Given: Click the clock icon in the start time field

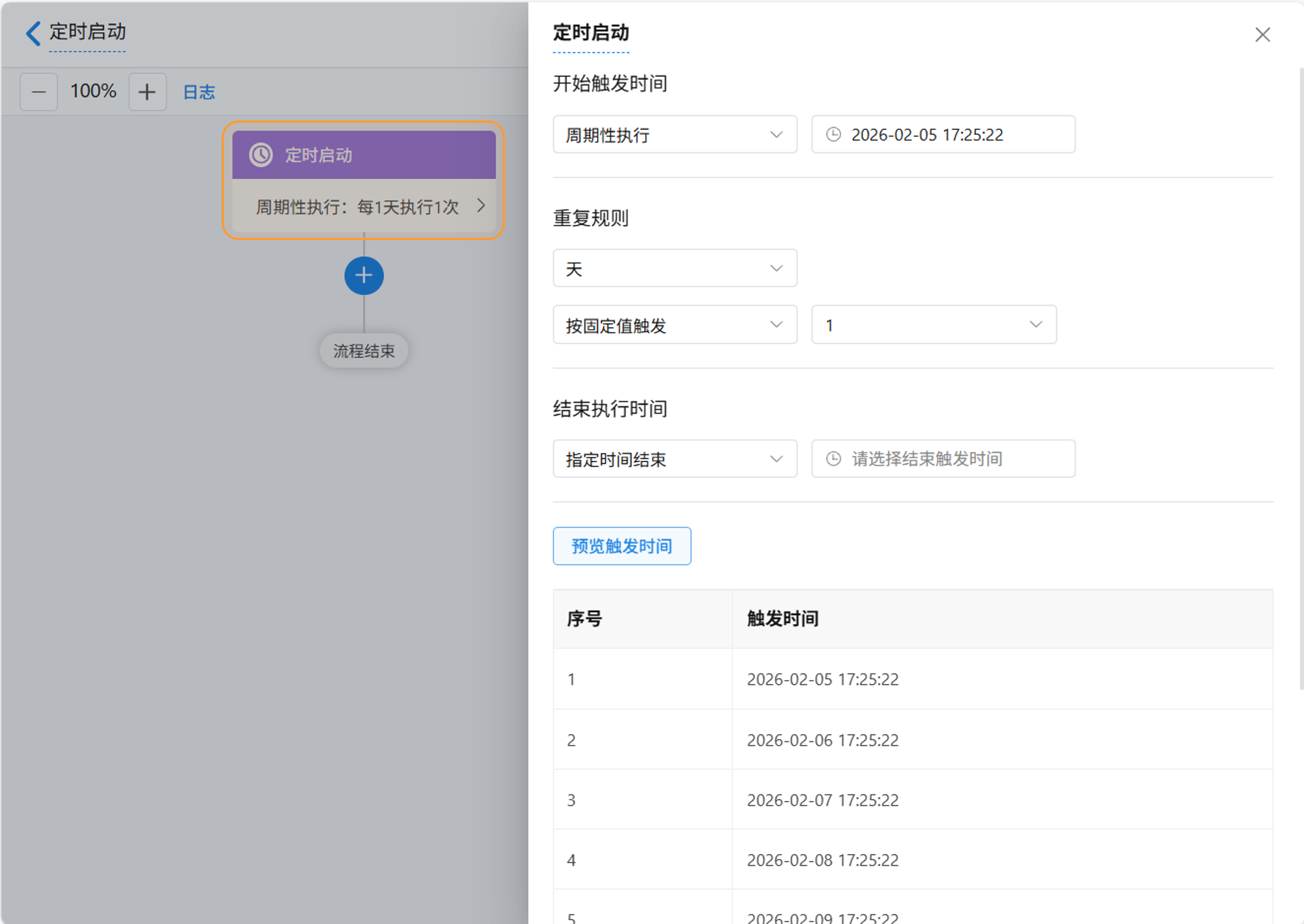Looking at the screenshot, I should (x=833, y=134).
